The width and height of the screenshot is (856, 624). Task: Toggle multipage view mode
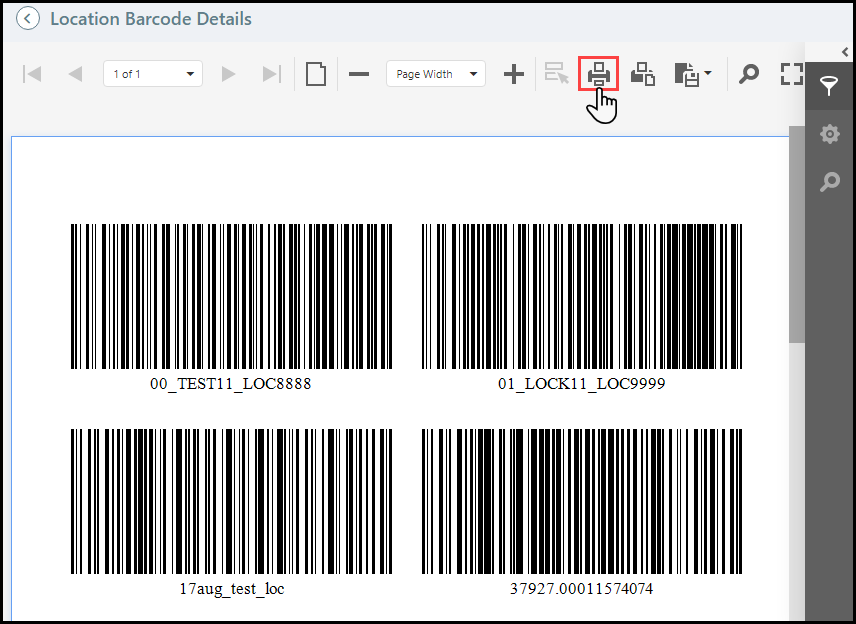tap(316, 74)
